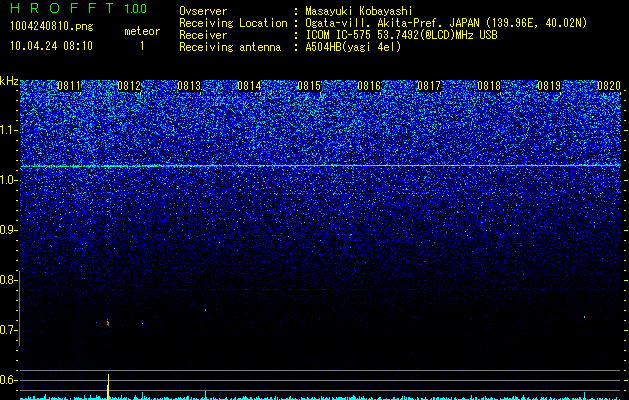Viewport: 629px width, 400px height.
Task: Click the Receiving antenna field label
Action: tap(230, 47)
